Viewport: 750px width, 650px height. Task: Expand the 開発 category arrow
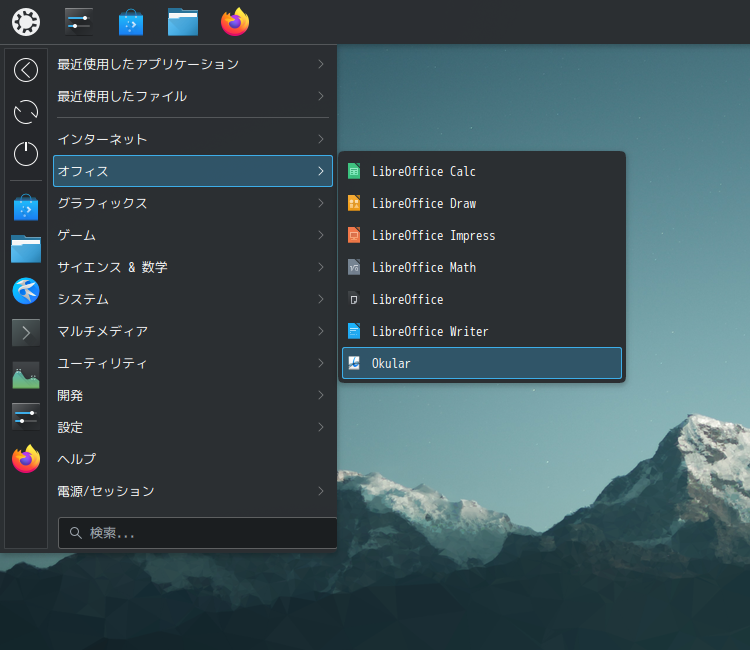click(321, 396)
